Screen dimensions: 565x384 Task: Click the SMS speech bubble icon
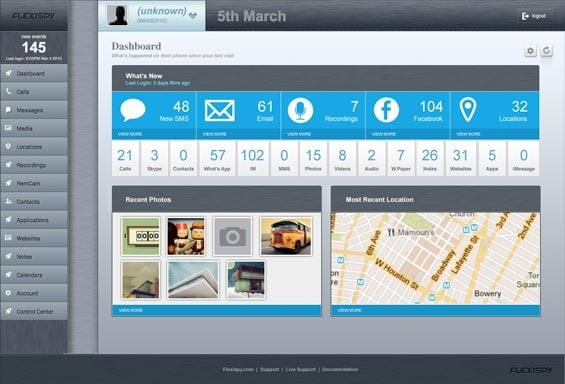(133, 110)
